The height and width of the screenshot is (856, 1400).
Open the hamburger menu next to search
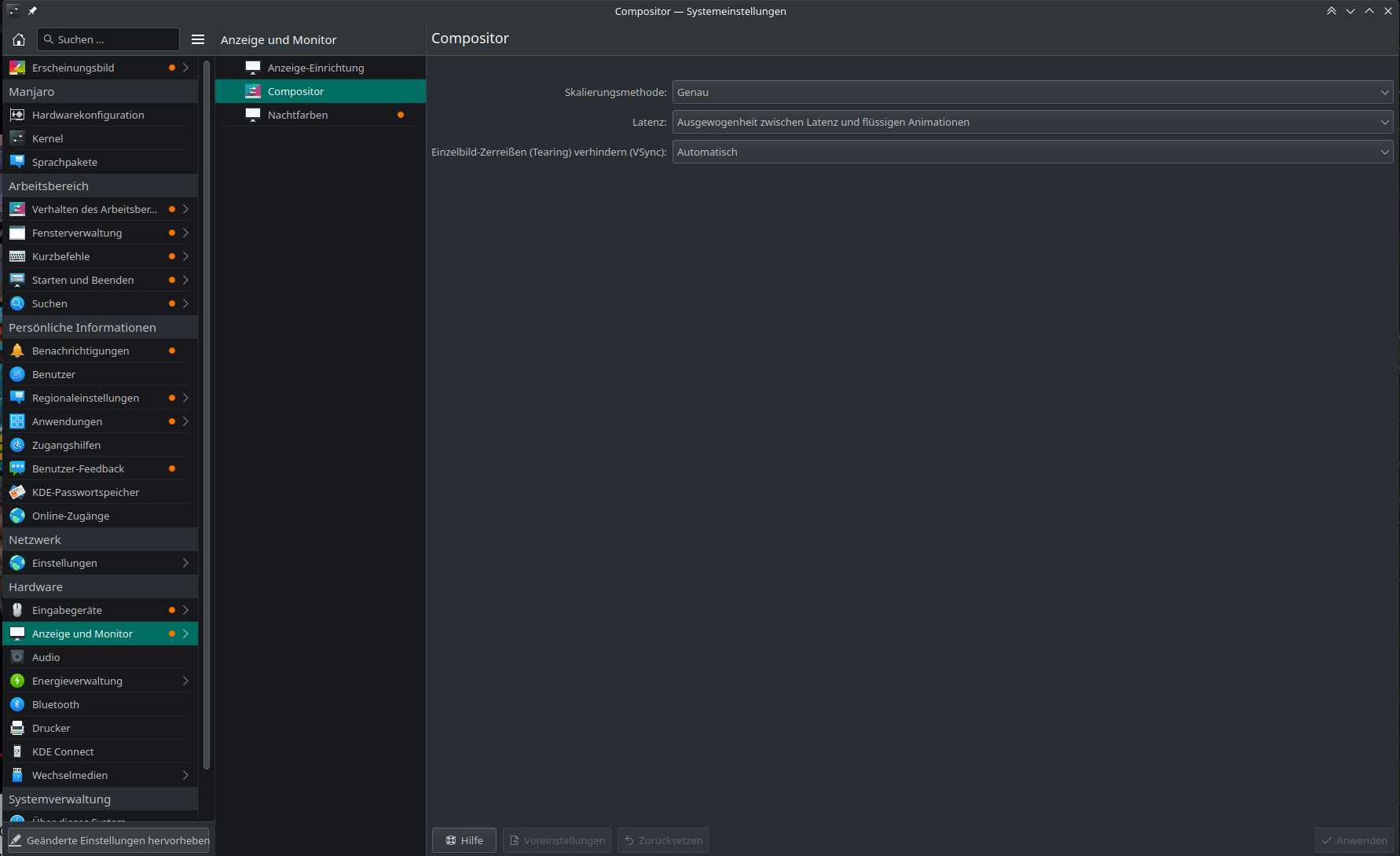tap(198, 39)
